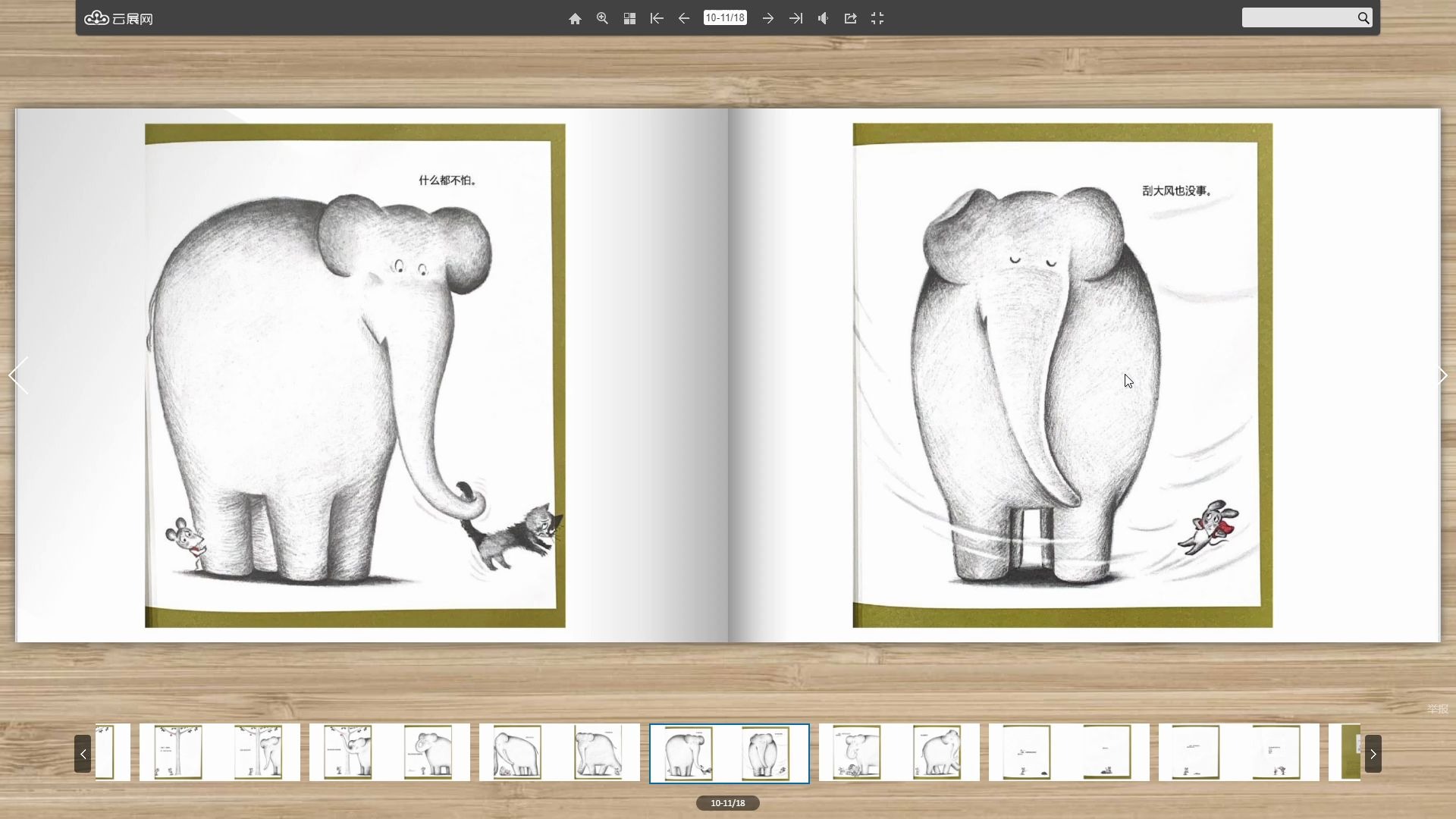Activate the zoom-in magnifier tool
Image resolution: width=1456 pixels, height=819 pixels.
point(602,18)
